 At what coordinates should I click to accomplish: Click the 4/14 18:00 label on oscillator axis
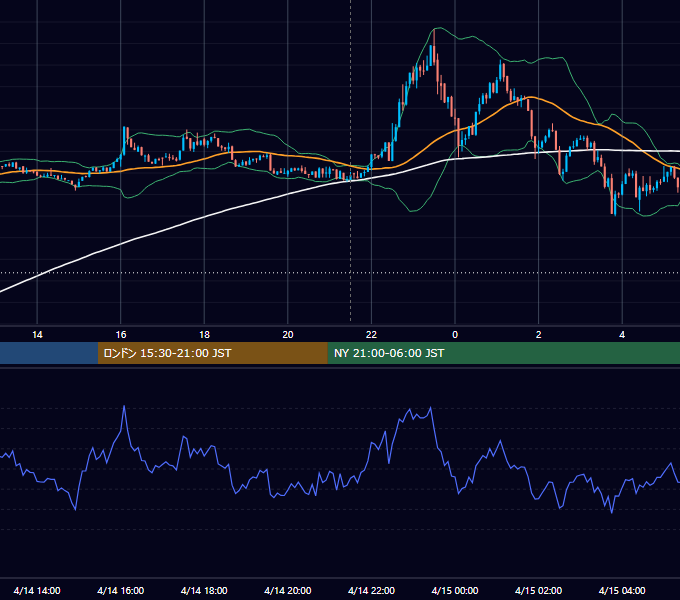pos(204,590)
